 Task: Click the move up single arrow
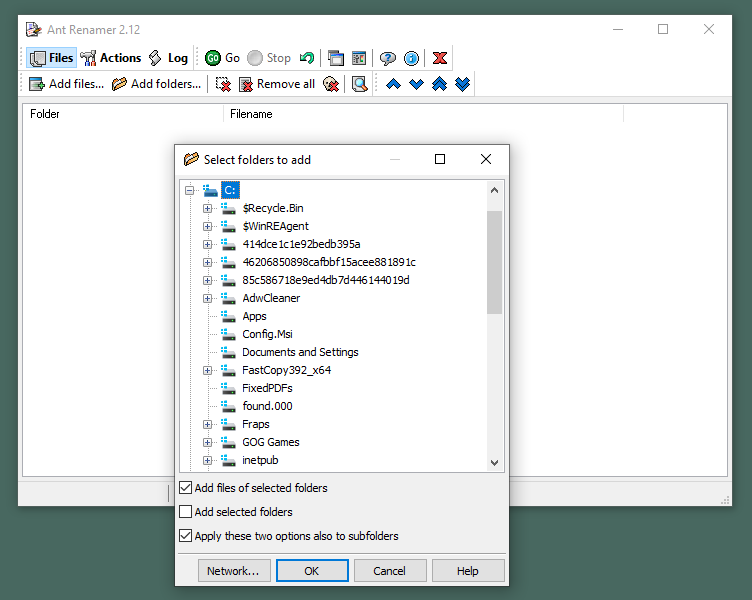393,84
